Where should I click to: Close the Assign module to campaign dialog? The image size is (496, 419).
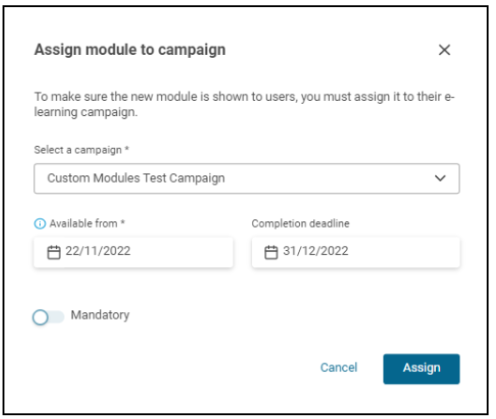click(x=444, y=50)
